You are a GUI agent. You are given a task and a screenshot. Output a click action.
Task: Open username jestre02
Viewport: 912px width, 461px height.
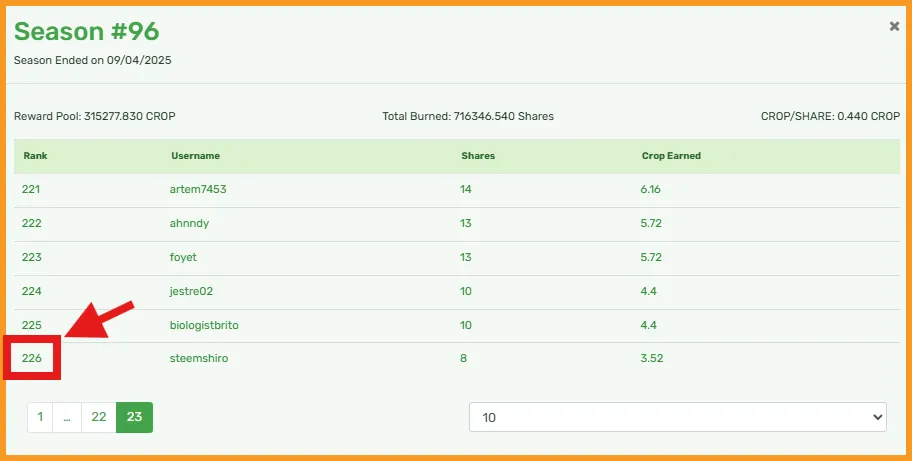click(191, 291)
